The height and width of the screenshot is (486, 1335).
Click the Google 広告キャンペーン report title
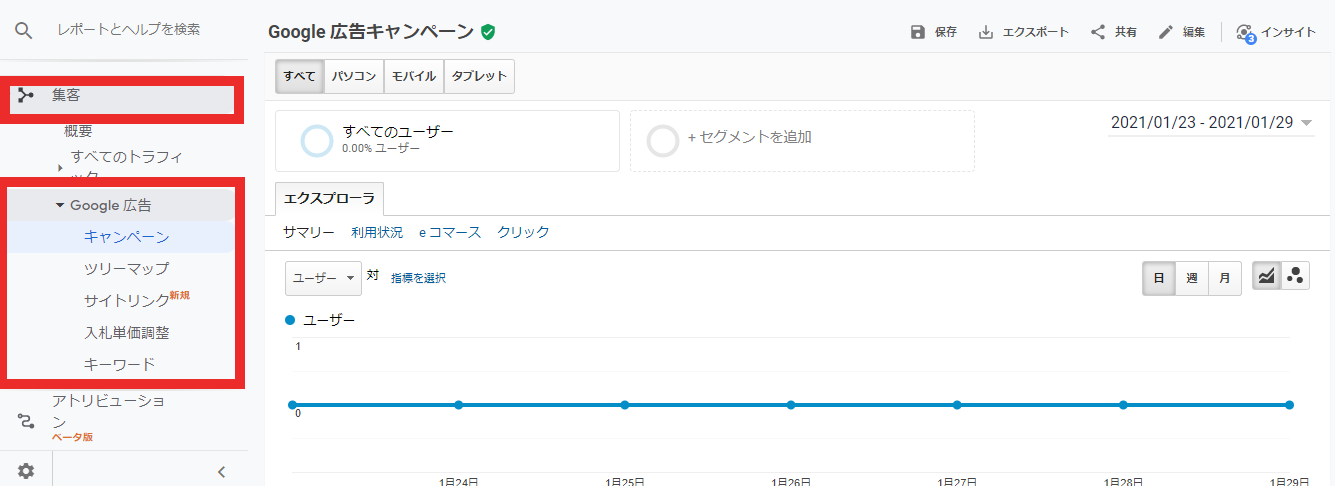371,32
